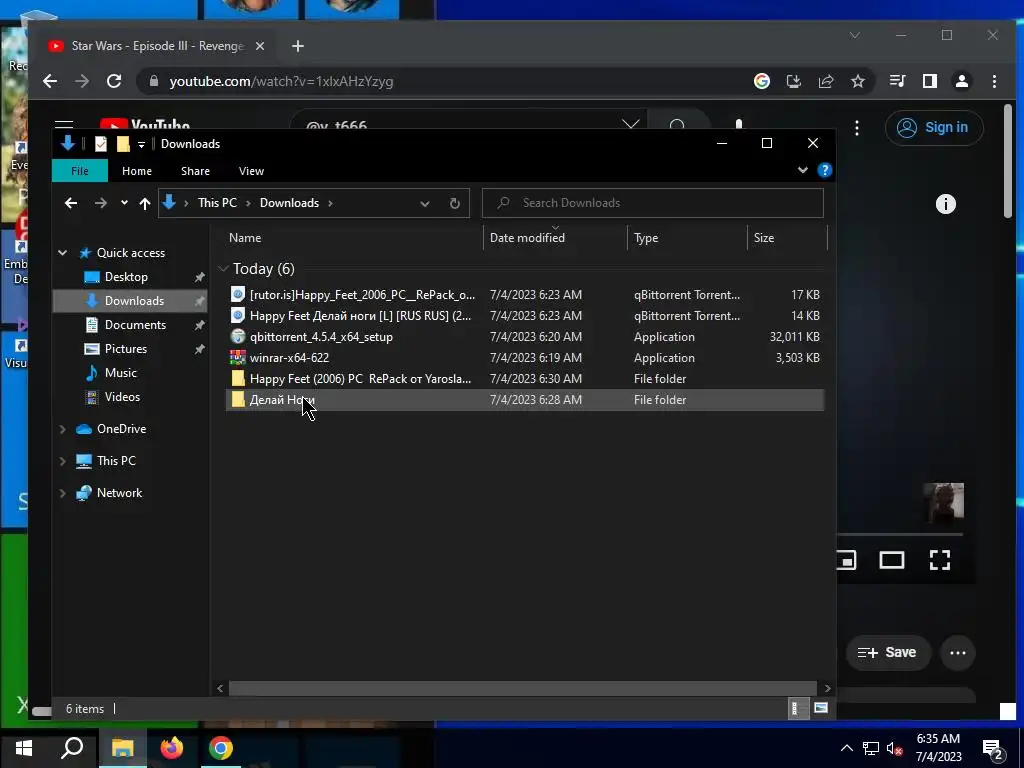Image resolution: width=1024 pixels, height=768 pixels.
Task: Open Windows Start menu
Action: (x=24, y=748)
